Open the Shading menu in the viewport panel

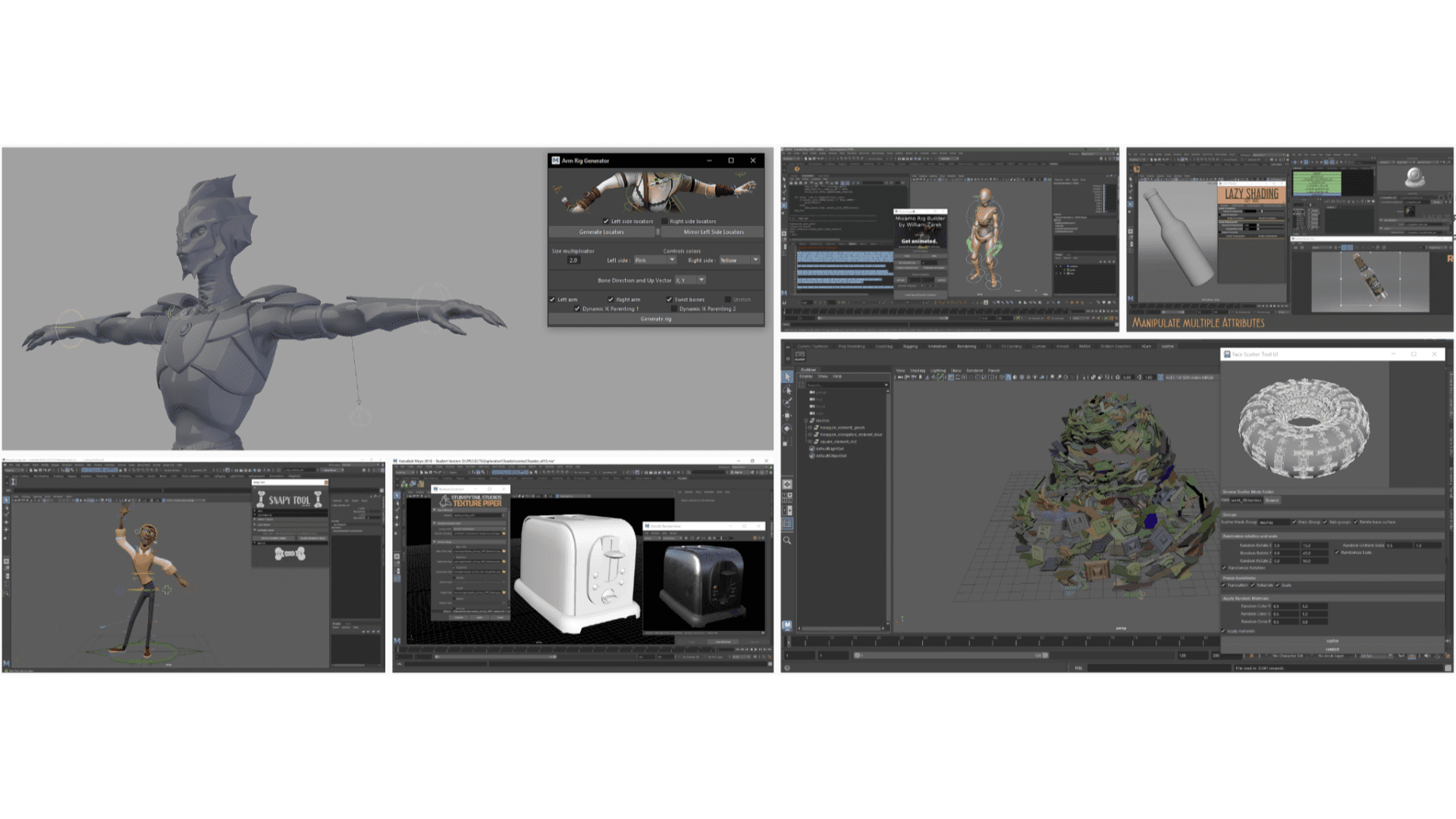point(918,371)
